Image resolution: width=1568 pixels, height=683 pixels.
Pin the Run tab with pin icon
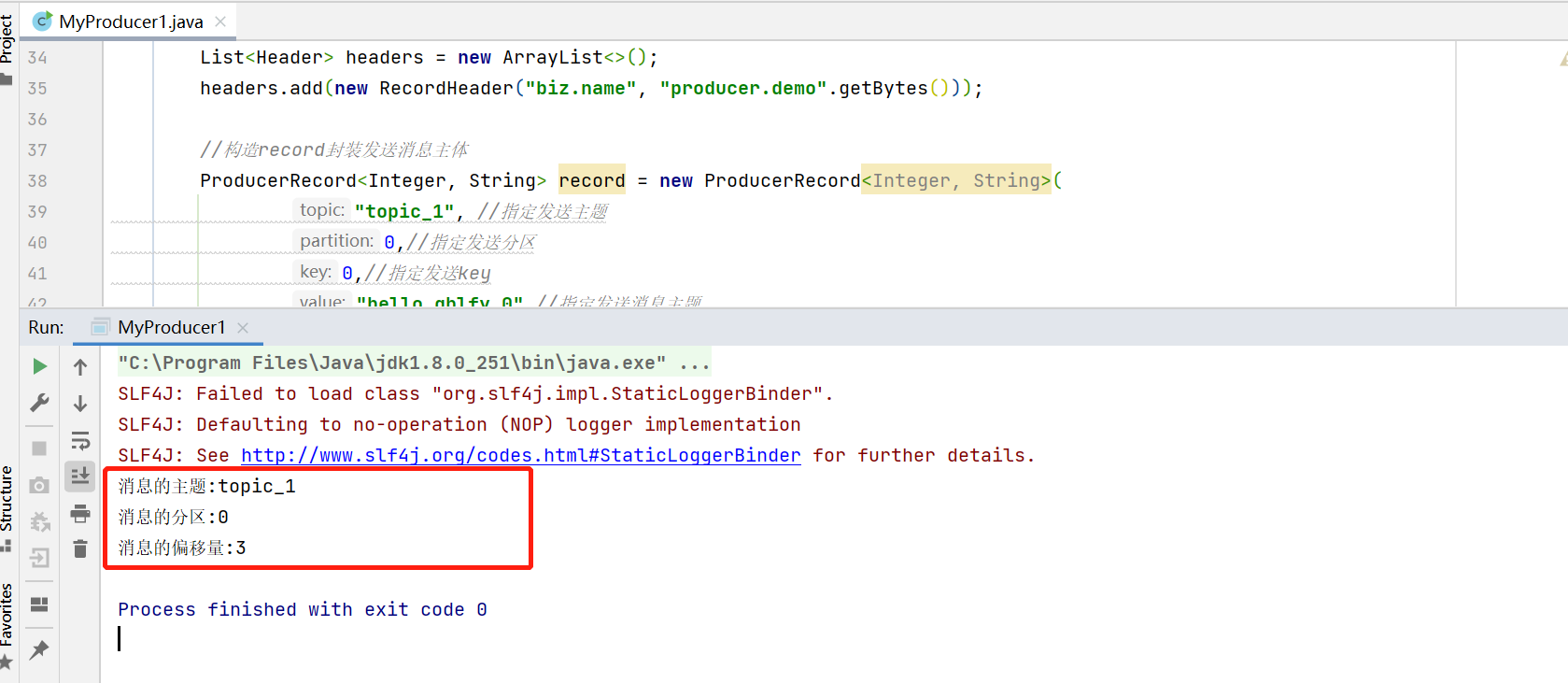(x=39, y=649)
